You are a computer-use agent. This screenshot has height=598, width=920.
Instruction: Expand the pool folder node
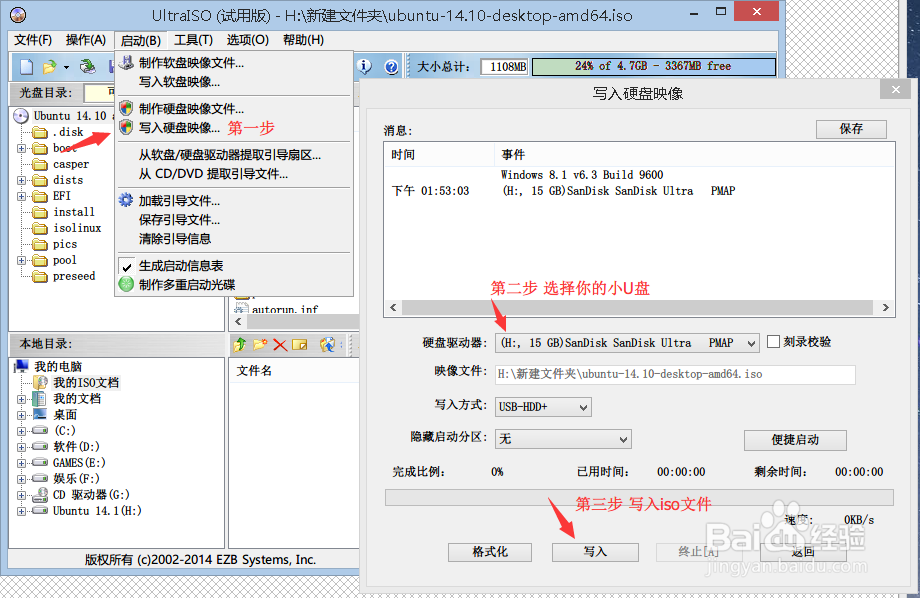22,261
